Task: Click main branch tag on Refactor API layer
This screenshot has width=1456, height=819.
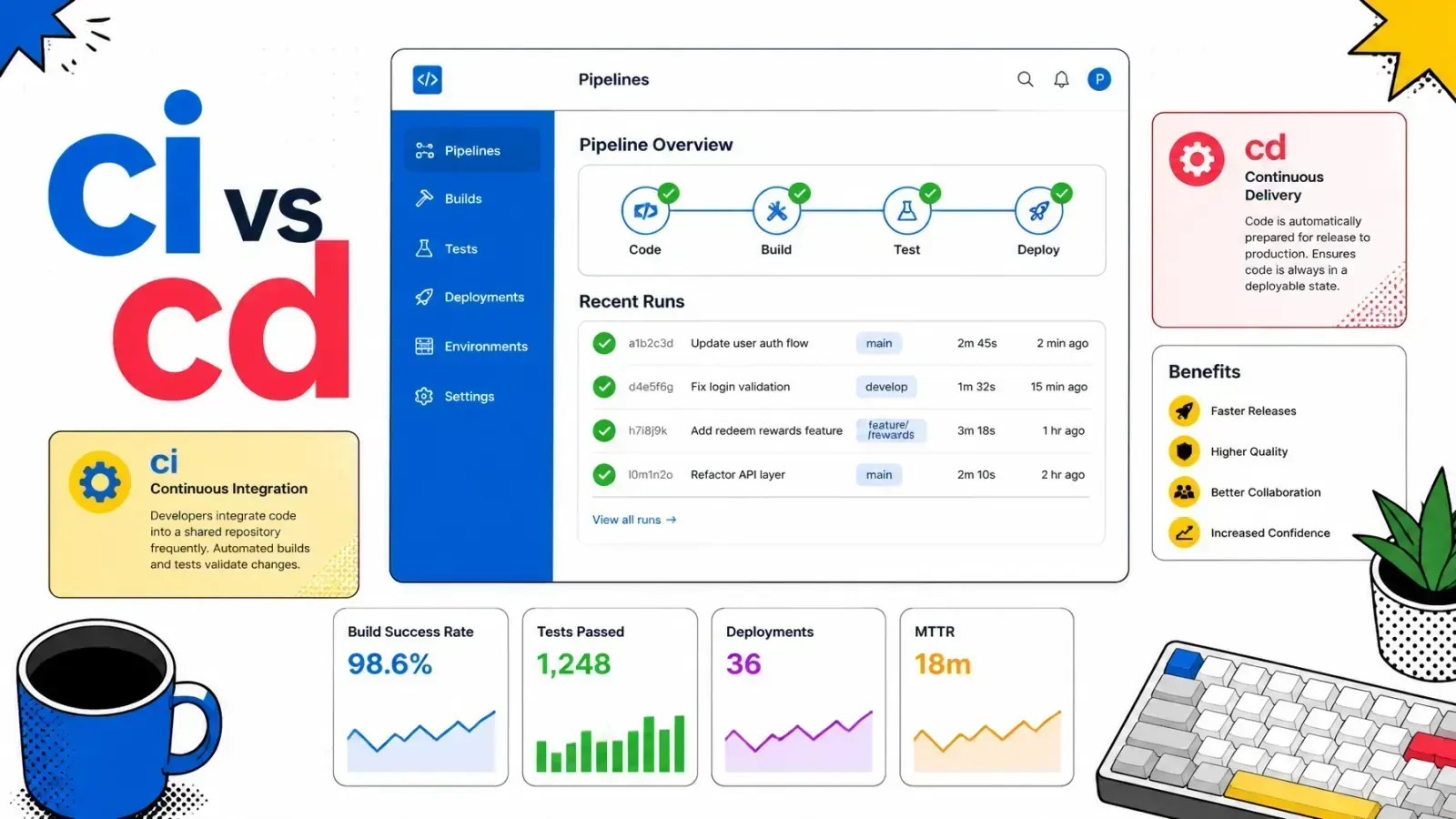Action: 879,474
